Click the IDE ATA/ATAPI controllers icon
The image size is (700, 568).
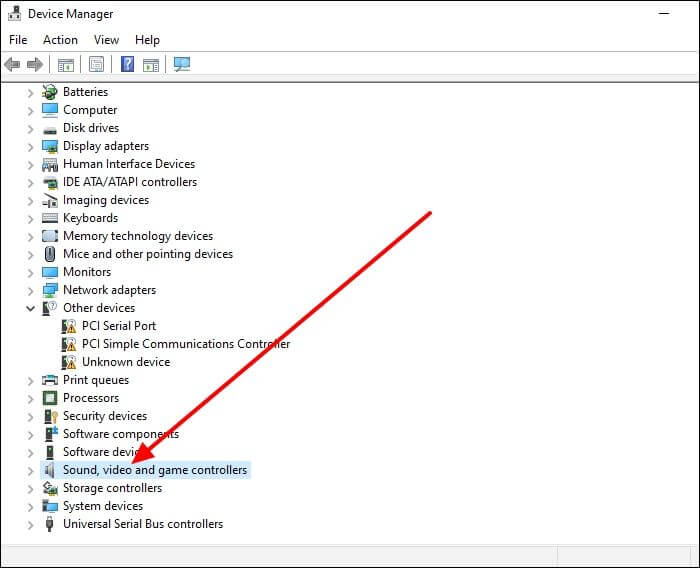point(50,182)
